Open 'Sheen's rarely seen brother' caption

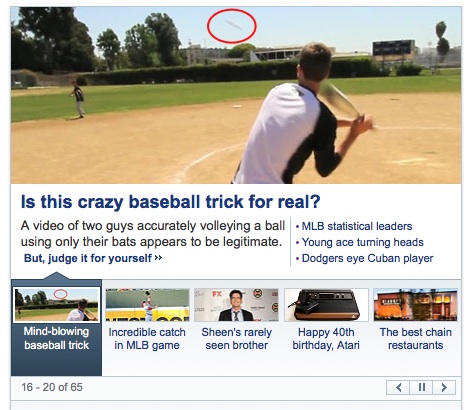(236, 339)
